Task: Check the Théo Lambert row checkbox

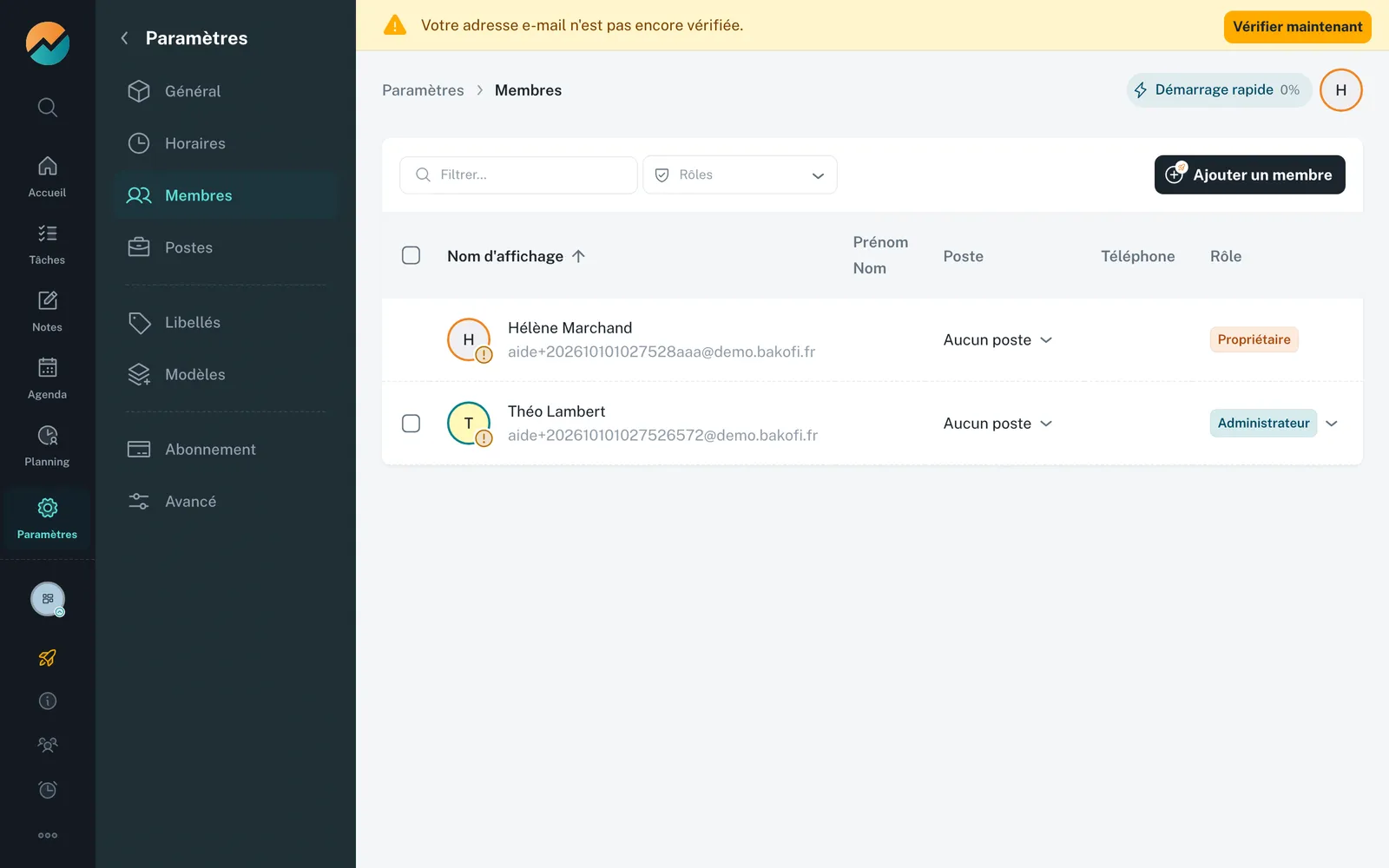Action: 411,424
